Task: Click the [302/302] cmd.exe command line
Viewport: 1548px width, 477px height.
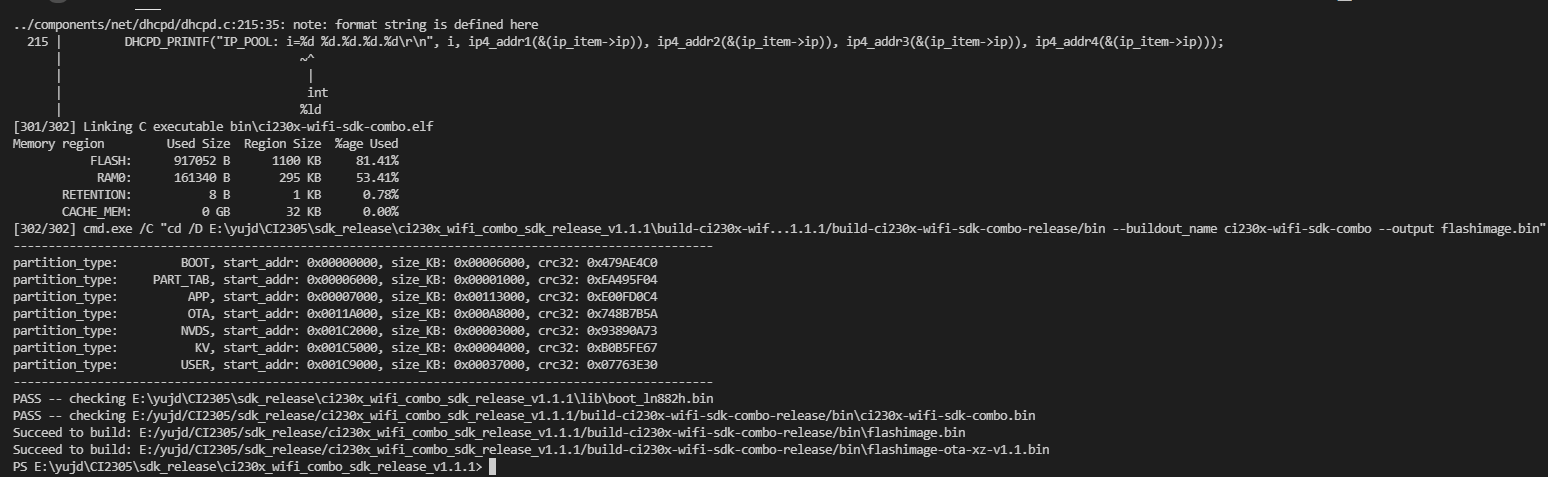Action: click(779, 229)
